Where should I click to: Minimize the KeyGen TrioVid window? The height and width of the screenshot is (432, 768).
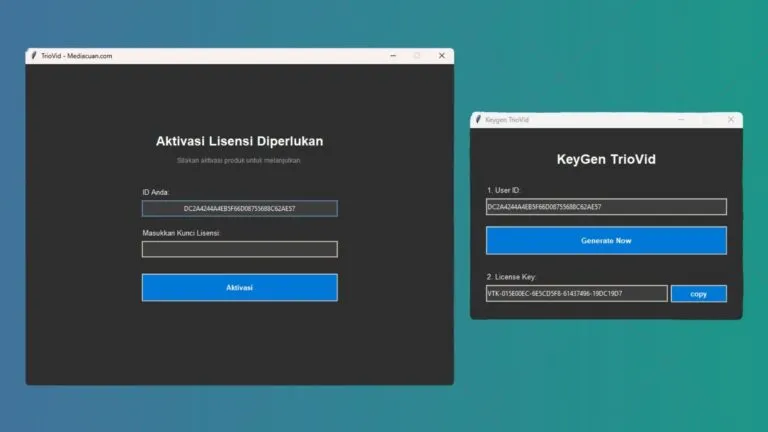pyautogui.click(x=681, y=120)
